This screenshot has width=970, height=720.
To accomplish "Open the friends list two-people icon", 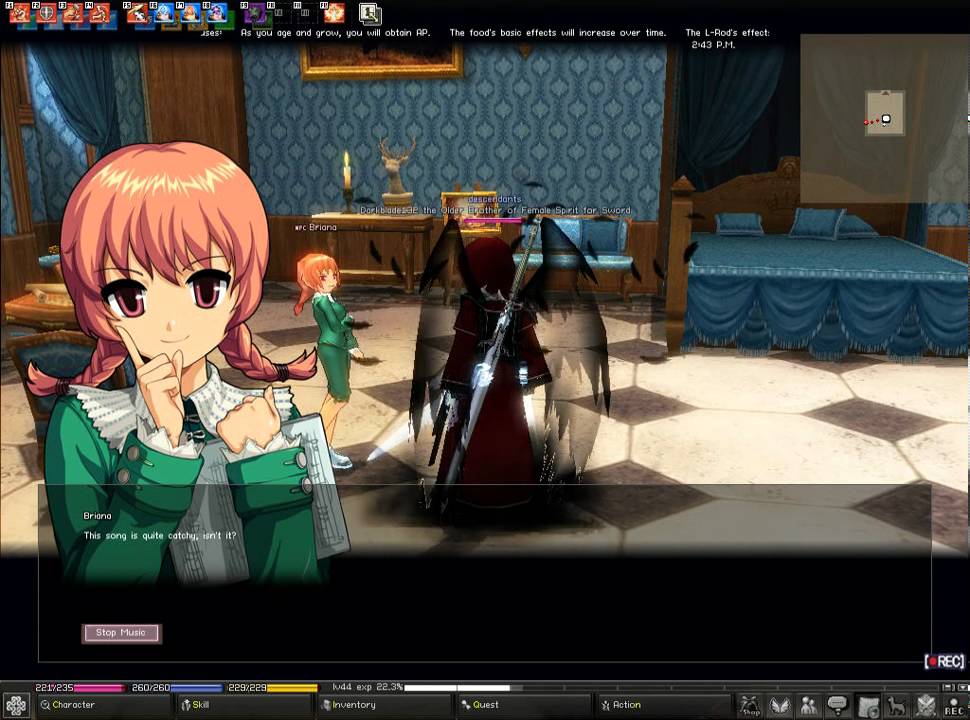I will pyautogui.click(x=809, y=705).
